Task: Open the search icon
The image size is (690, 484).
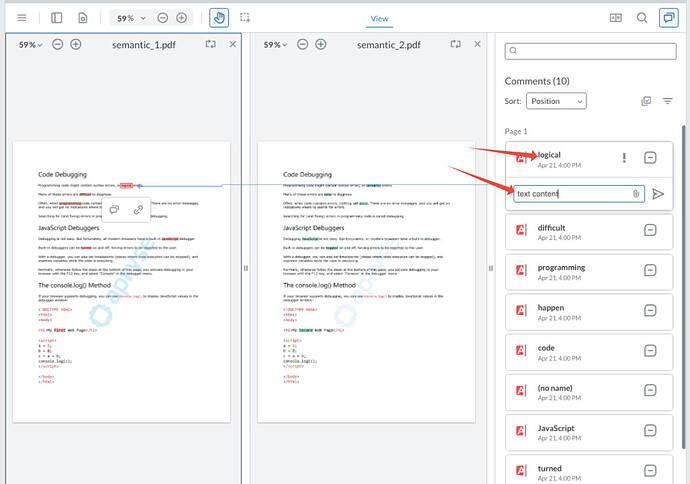Action: tap(642, 18)
